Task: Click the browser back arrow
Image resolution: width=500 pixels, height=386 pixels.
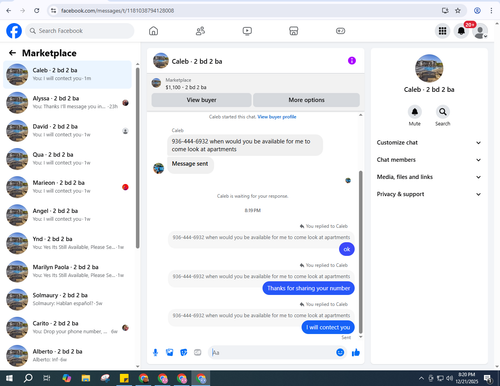Action: pos(9,11)
